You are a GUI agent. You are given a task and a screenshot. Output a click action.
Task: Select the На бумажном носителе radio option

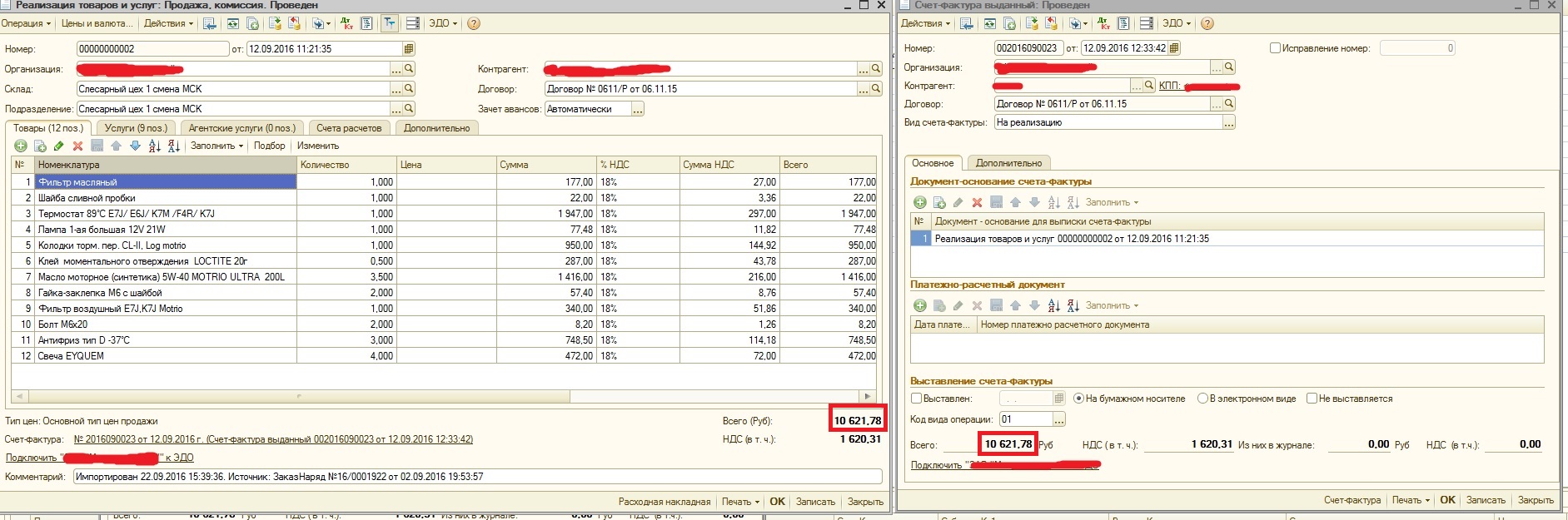tap(1079, 399)
